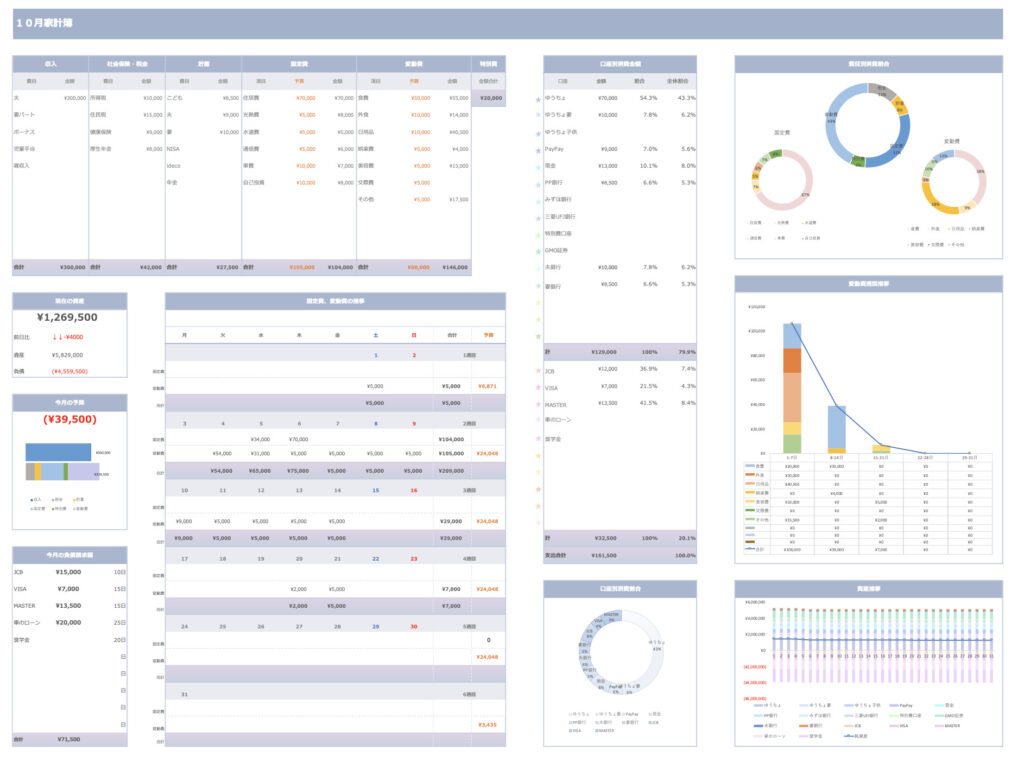The height and width of the screenshot is (763, 1024).
Task: Click the star beside MASTER in account table
Action: (x=538, y=405)
